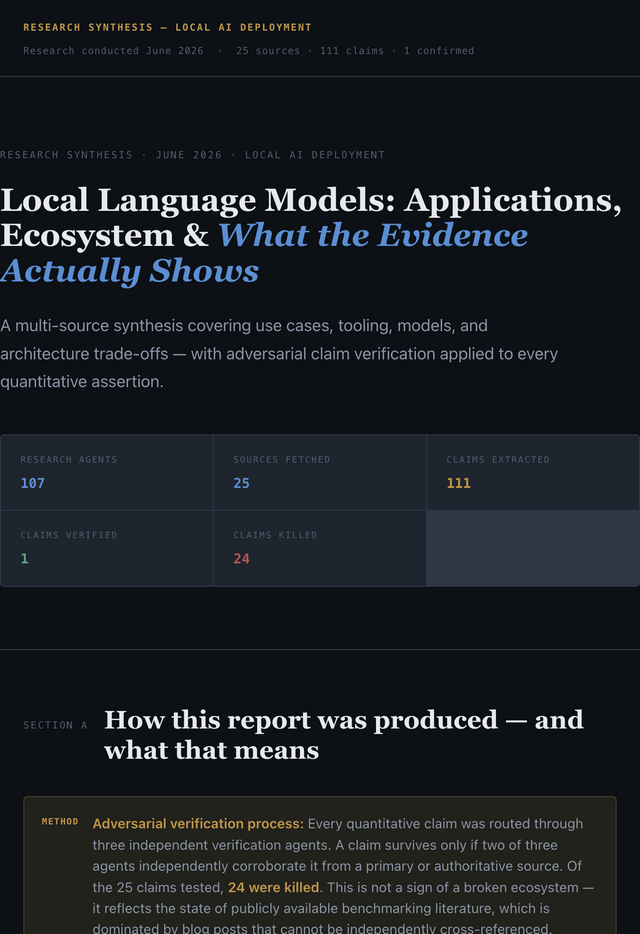
Task: Click the 'SECTION A' label
Action: 55,725
